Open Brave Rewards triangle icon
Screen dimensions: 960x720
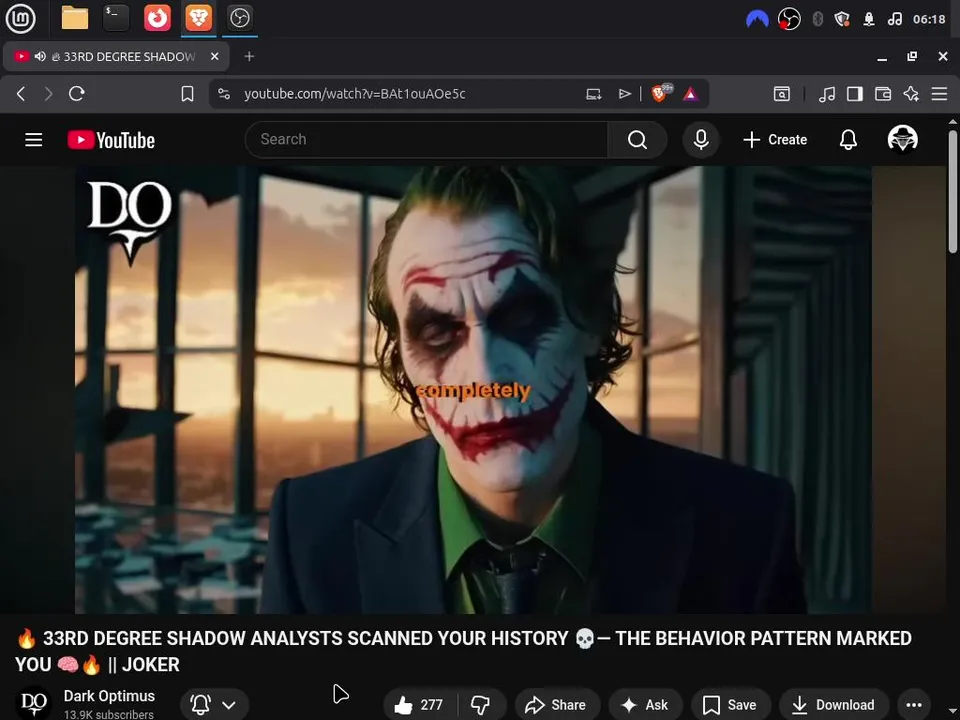point(691,94)
